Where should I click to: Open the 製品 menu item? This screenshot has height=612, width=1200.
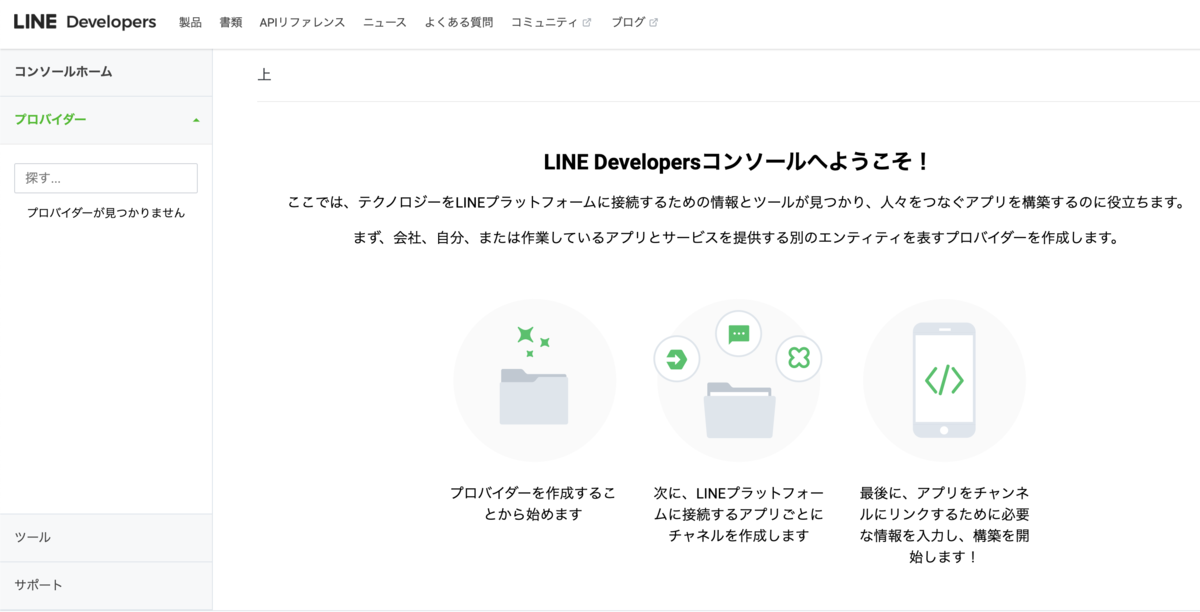190,22
